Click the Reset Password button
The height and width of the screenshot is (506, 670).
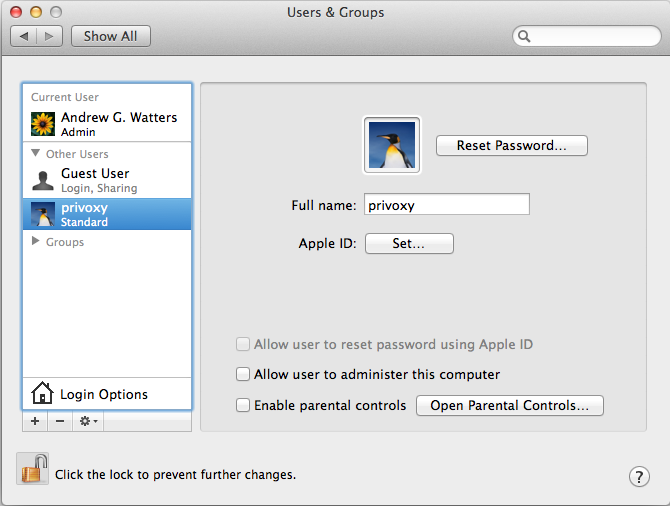(x=511, y=145)
